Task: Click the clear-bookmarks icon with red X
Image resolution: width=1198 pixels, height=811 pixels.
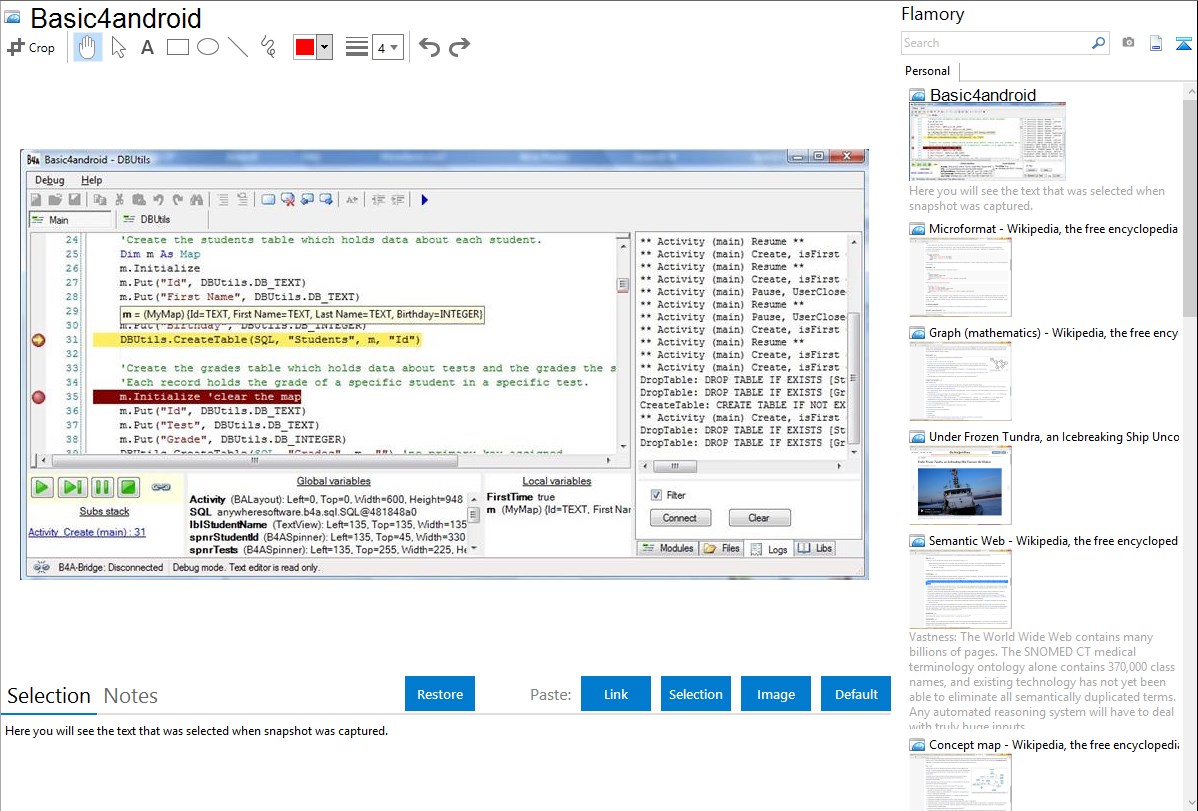Action: point(287,200)
